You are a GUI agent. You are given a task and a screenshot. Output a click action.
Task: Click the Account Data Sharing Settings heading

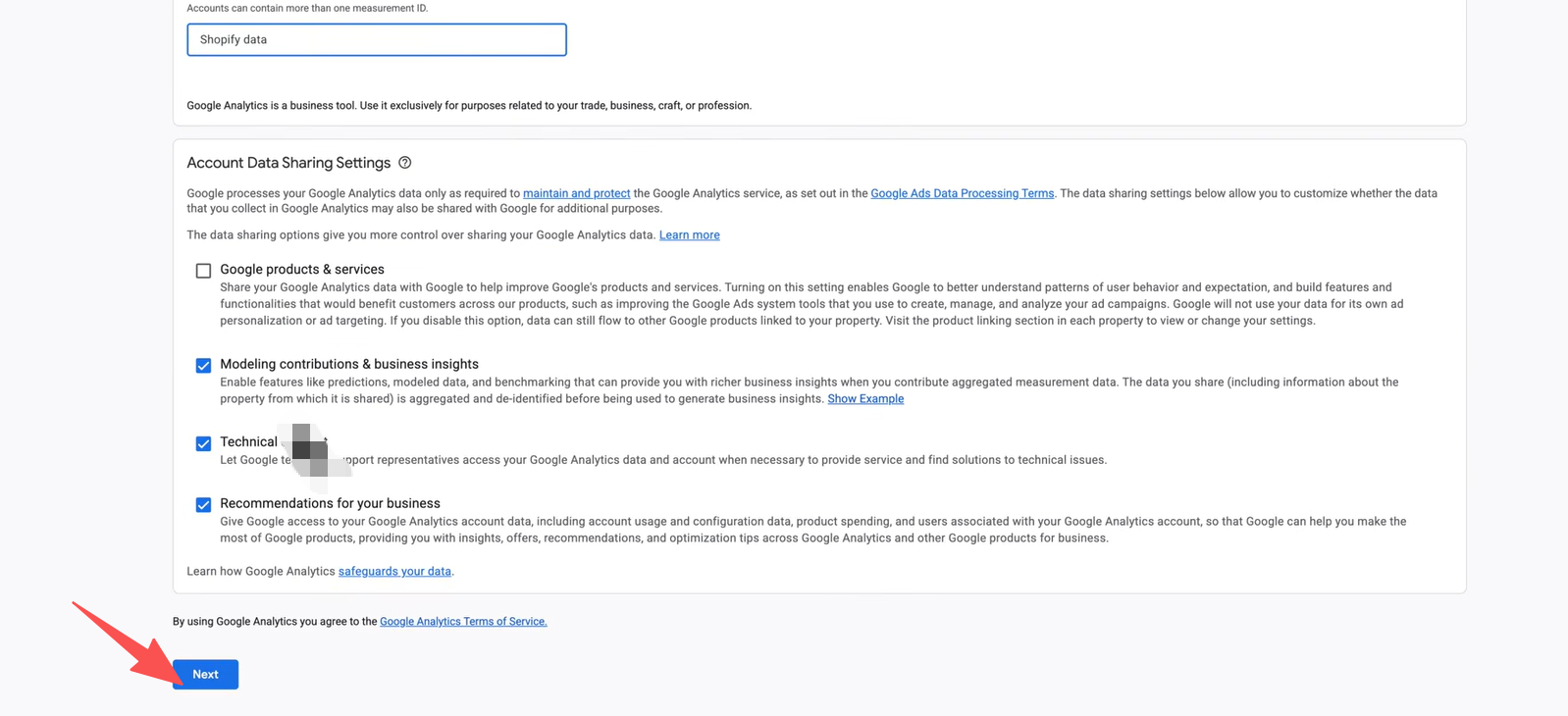click(x=288, y=163)
